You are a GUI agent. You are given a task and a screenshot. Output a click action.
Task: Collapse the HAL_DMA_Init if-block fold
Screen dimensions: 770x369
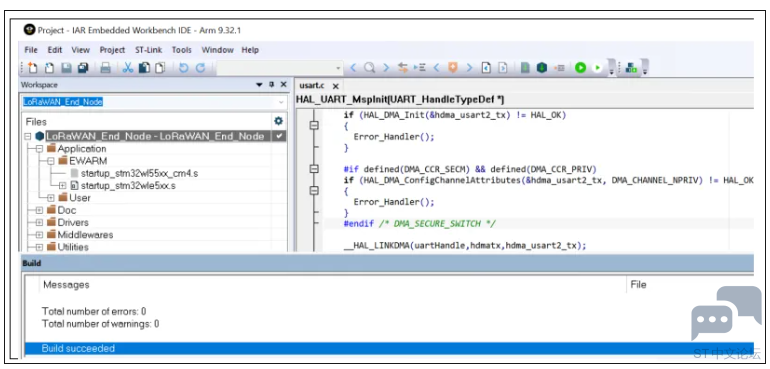coord(314,125)
